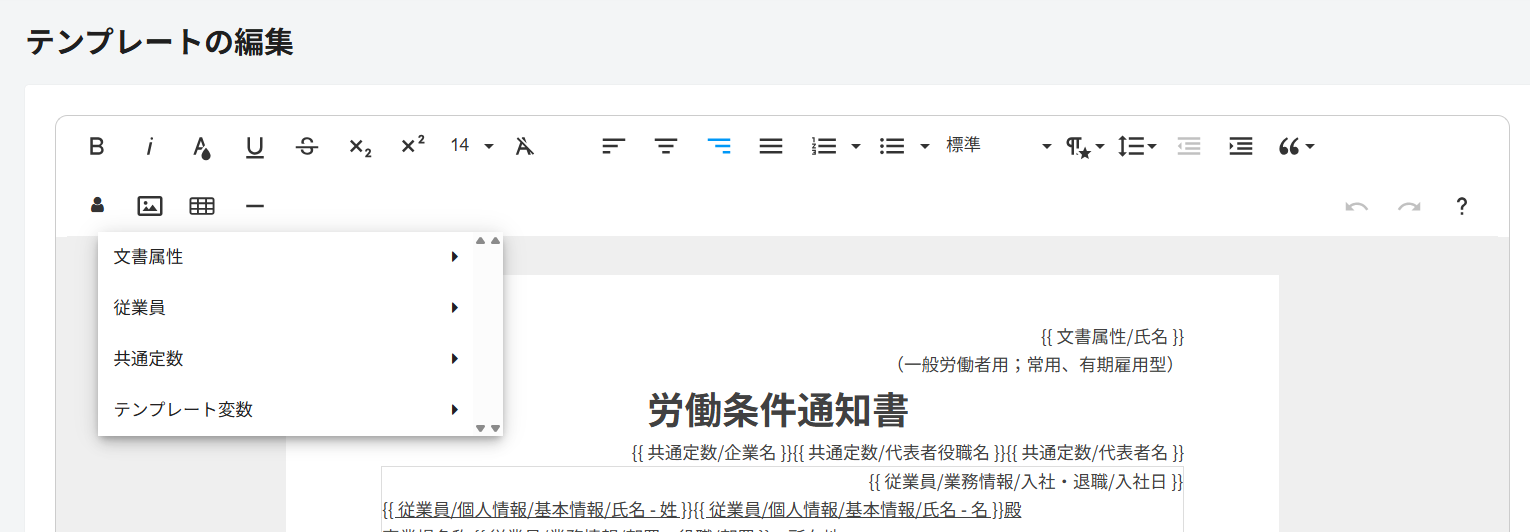The width and height of the screenshot is (1530, 532).
Task: Open the text color picker
Action: click(202, 146)
